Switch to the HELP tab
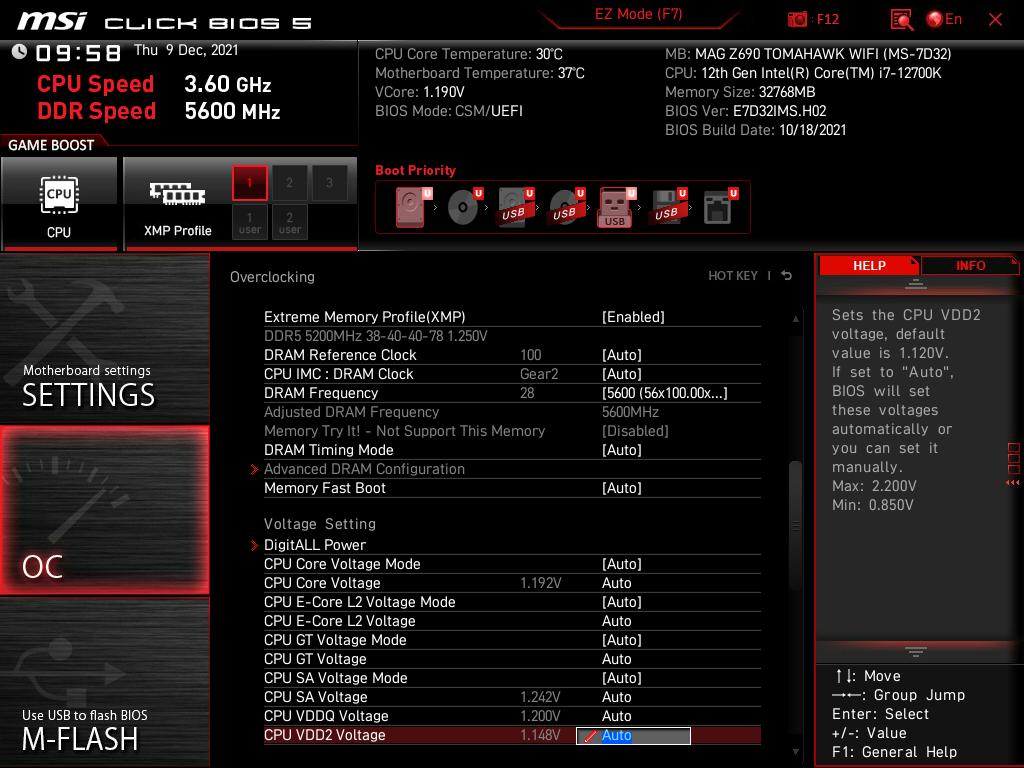 [x=869, y=266]
